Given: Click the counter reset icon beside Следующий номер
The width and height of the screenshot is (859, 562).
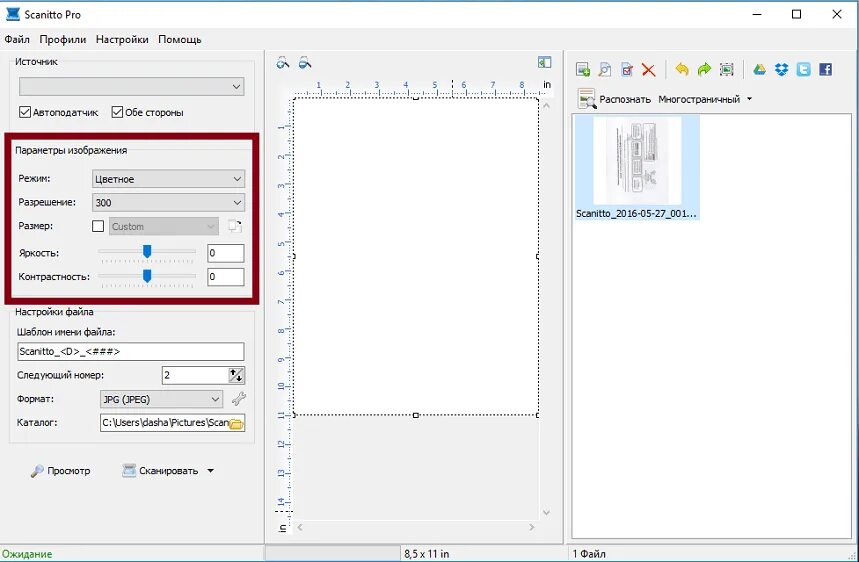Looking at the screenshot, I should tap(236, 375).
